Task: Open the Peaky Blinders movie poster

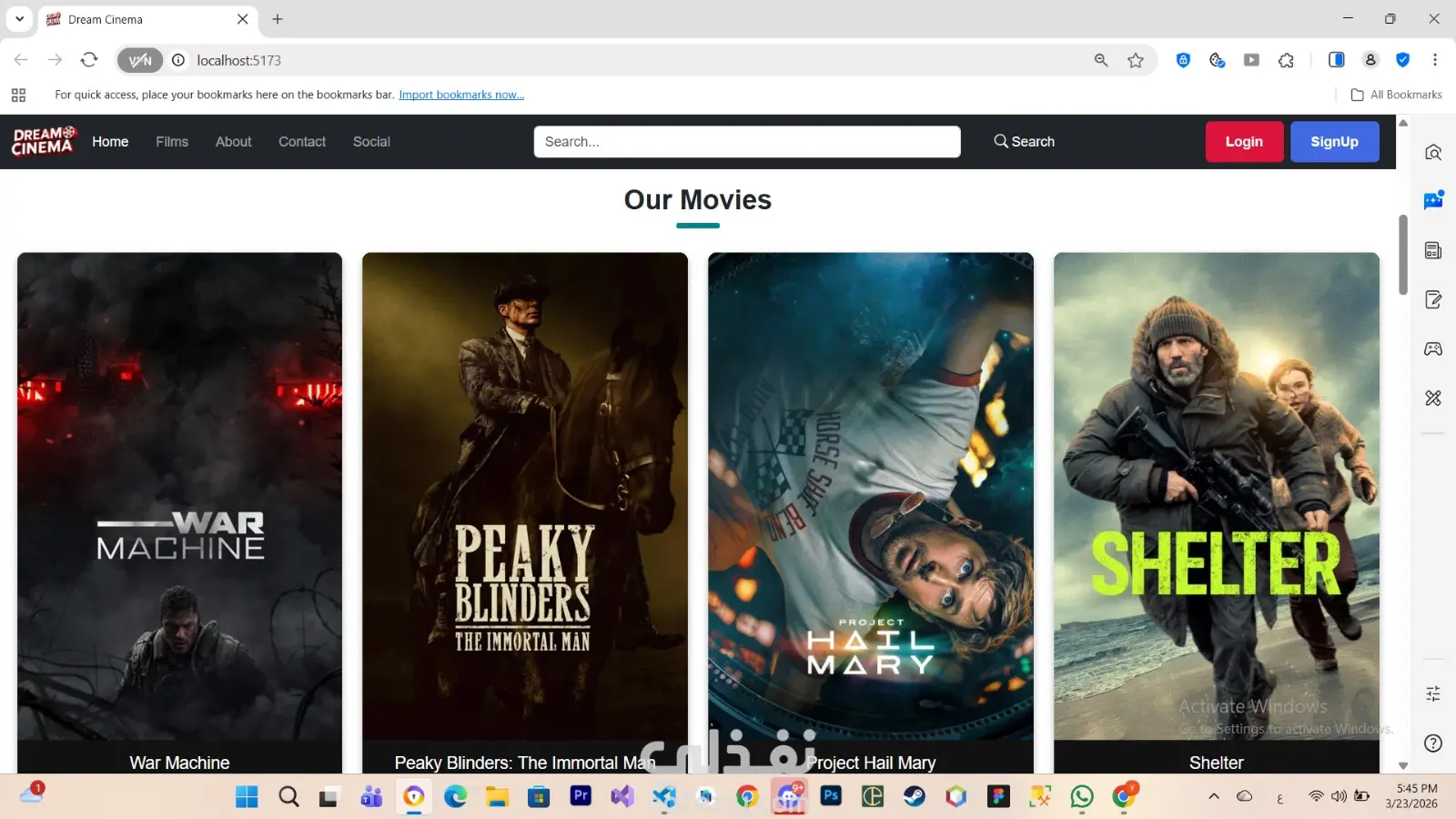Action: [x=525, y=496]
